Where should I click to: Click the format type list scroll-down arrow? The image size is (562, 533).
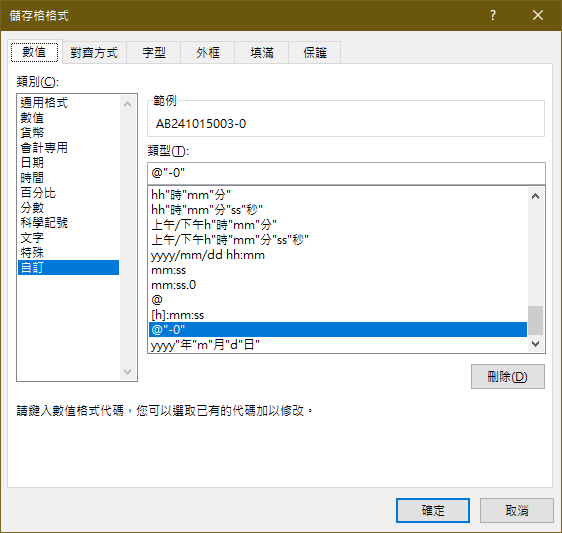click(535, 344)
